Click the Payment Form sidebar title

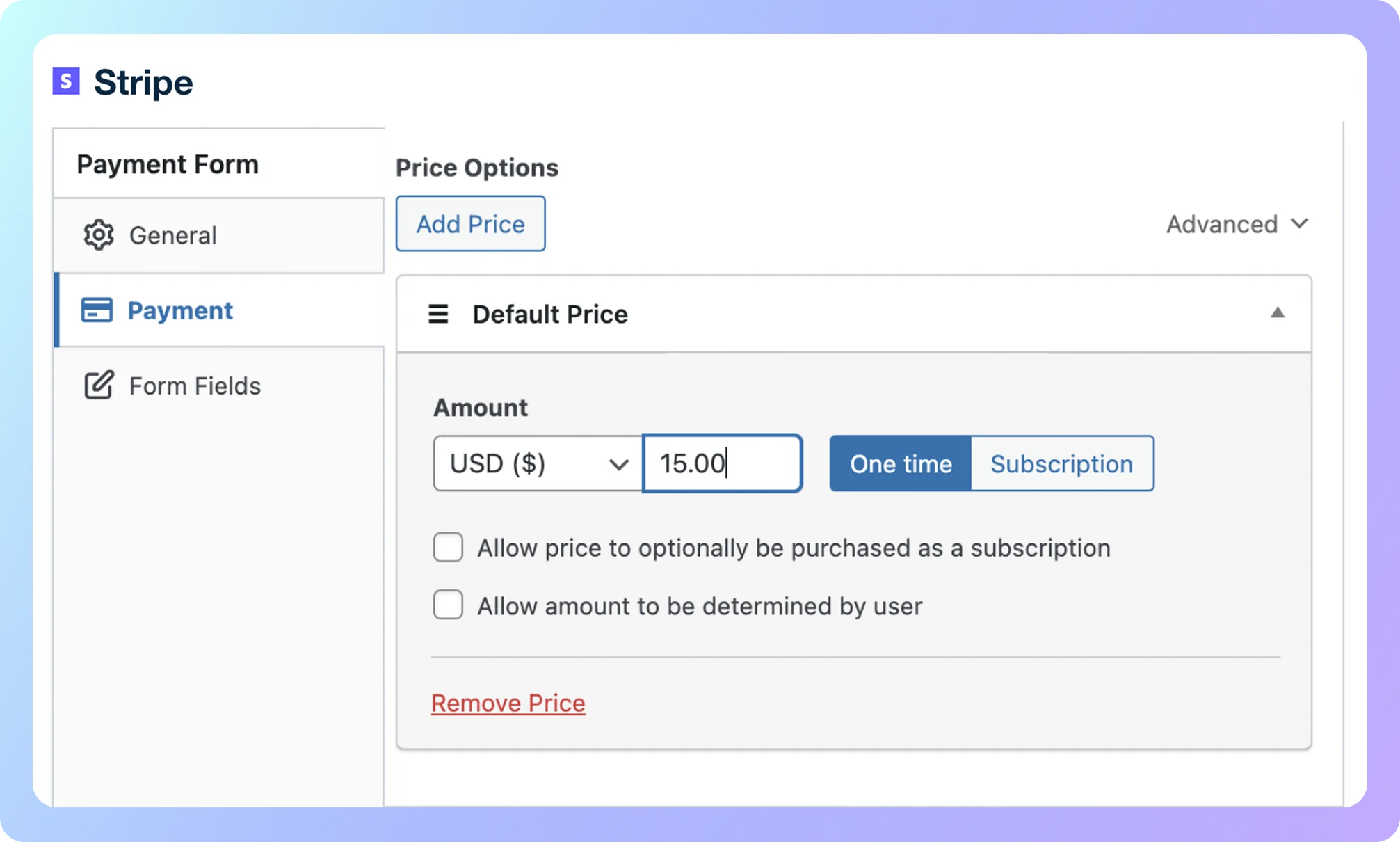[168, 164]
